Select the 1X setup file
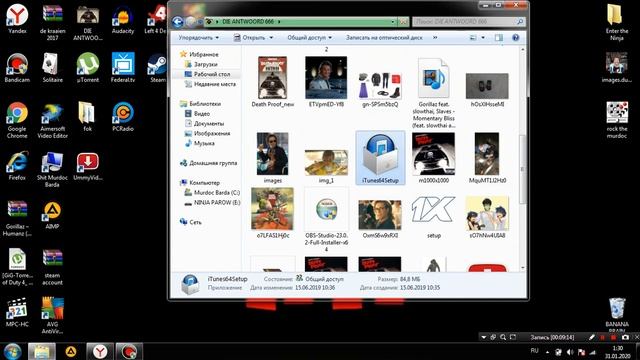 point(433,216)
